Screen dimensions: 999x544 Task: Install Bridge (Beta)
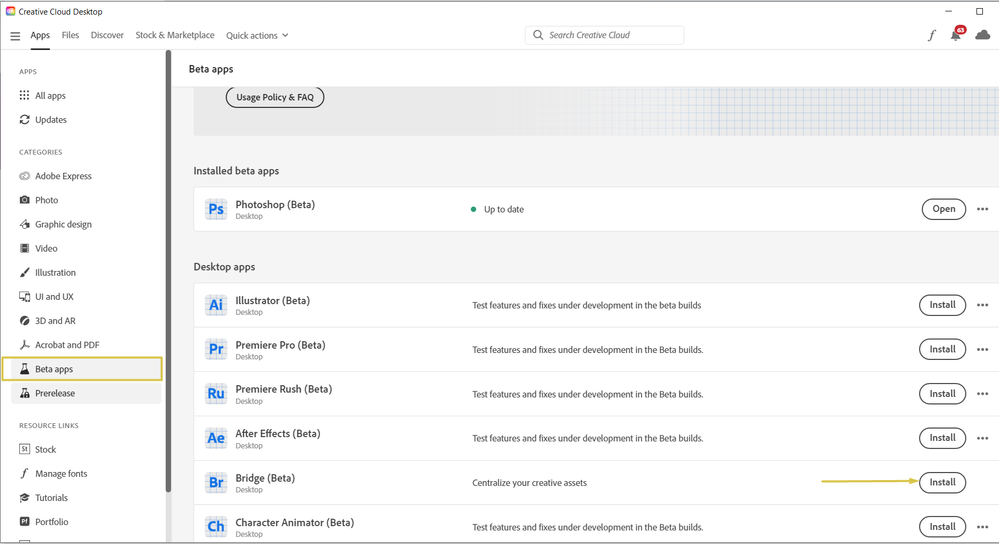[x=942, y=483]
